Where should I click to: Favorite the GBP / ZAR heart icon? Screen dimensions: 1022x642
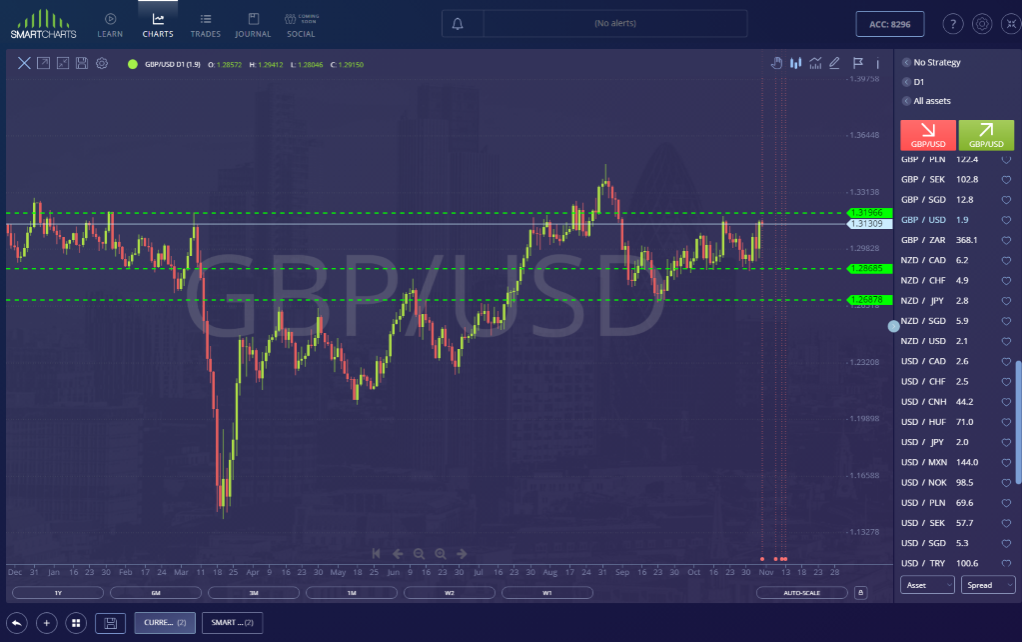[1006, 240]
